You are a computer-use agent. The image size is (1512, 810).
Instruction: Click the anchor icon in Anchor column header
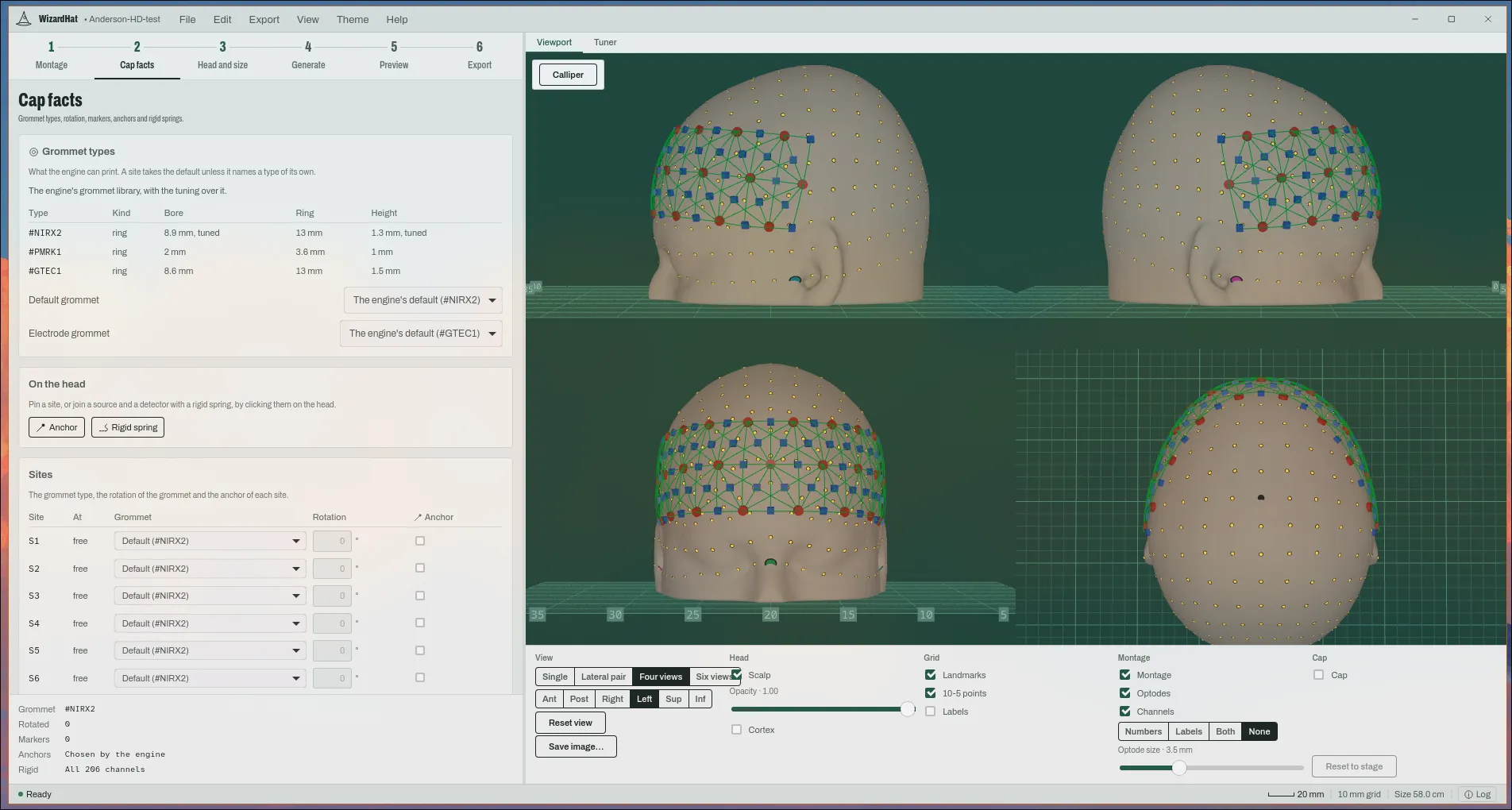418,517
